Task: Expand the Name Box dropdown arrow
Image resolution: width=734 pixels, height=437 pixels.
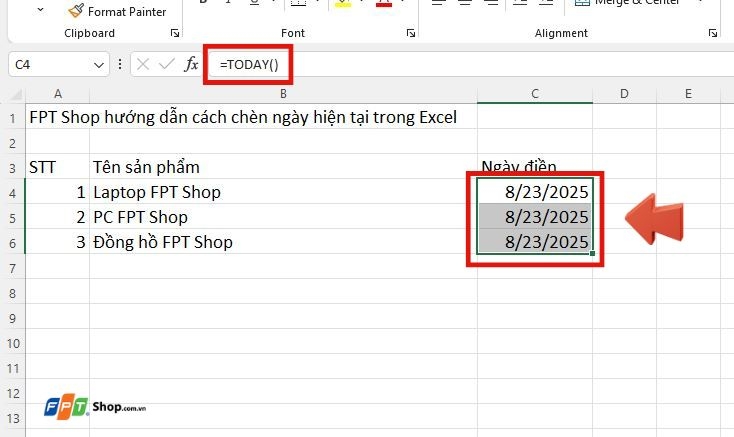Action: pyautogui.click(x=99, y=65)
